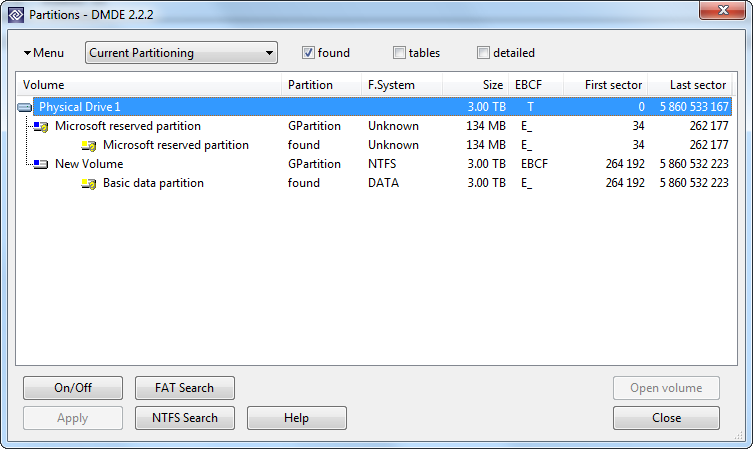
Task: Click the NTFS file system cell
Action: pyautogui.click(x=382, y=164)
